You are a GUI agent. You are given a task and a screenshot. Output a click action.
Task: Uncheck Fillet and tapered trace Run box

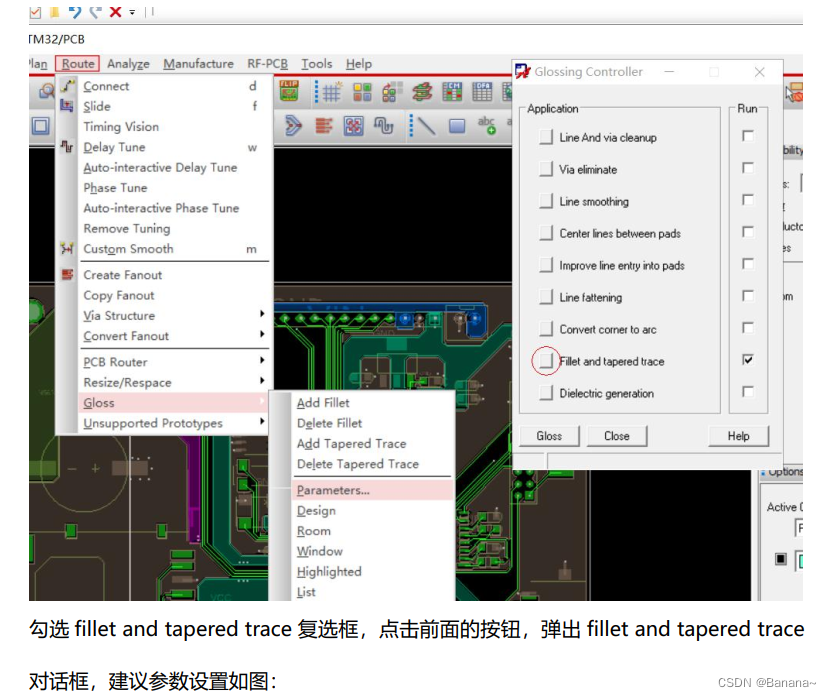749,359
